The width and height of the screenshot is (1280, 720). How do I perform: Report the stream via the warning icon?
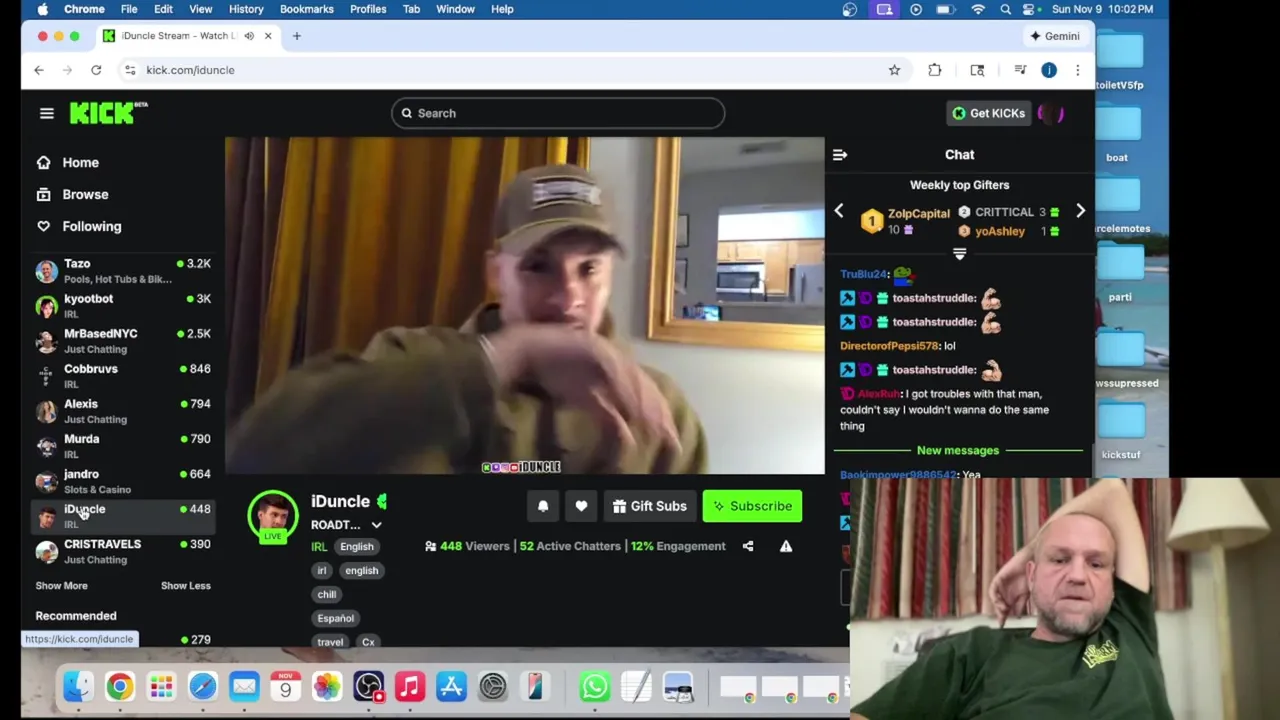click(x=786, y=546)
